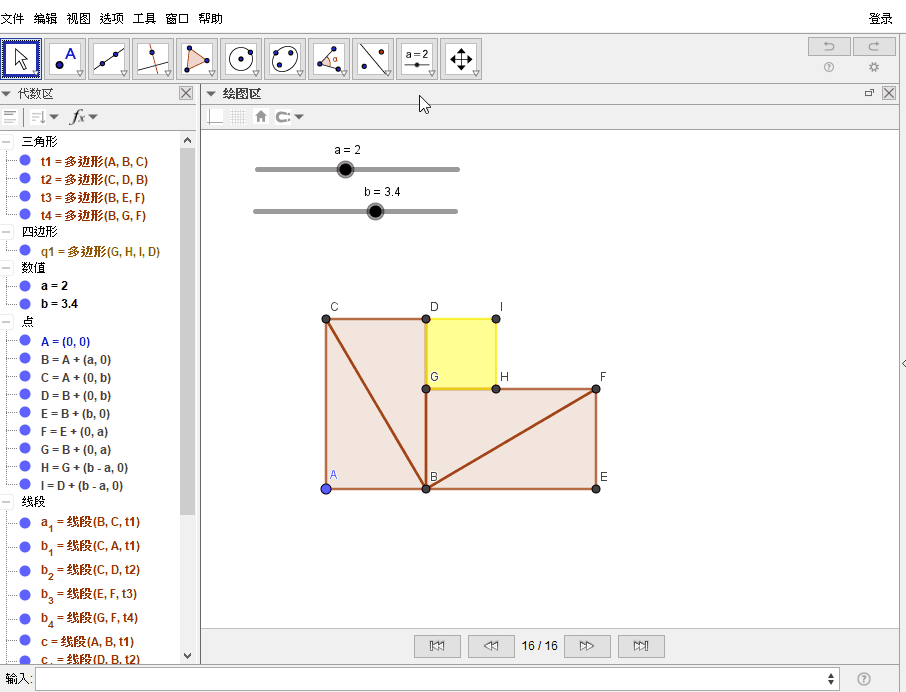
Task: Open the 工具 menu
Action: pos(144,18)
